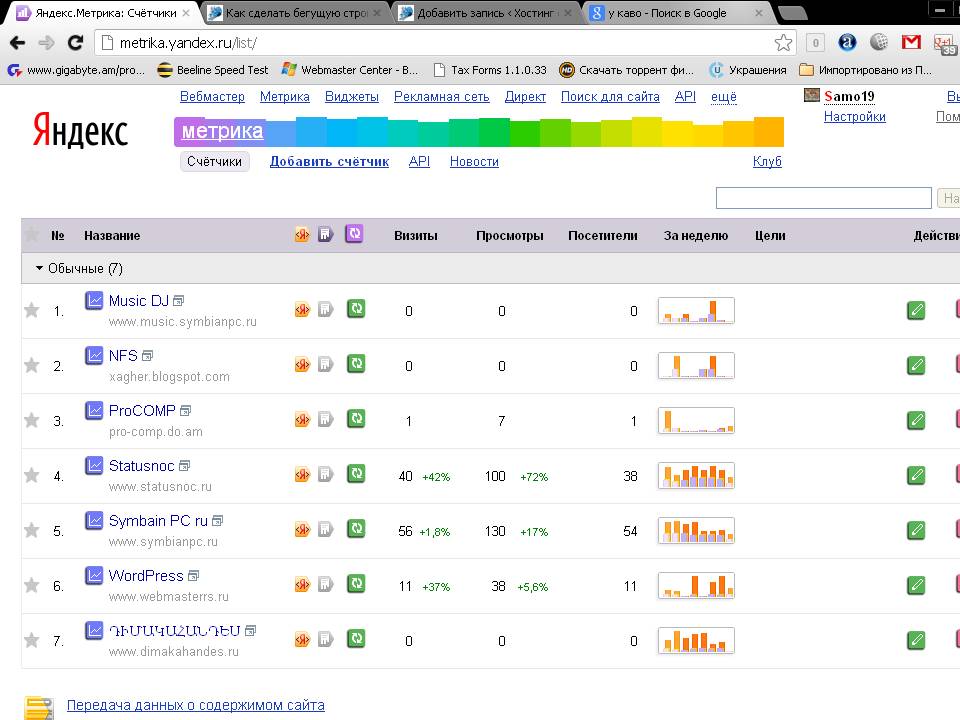Reload the page in the browser
This screenshot has height=720, width=960.
pyautogui.click(x=75, y=42)
